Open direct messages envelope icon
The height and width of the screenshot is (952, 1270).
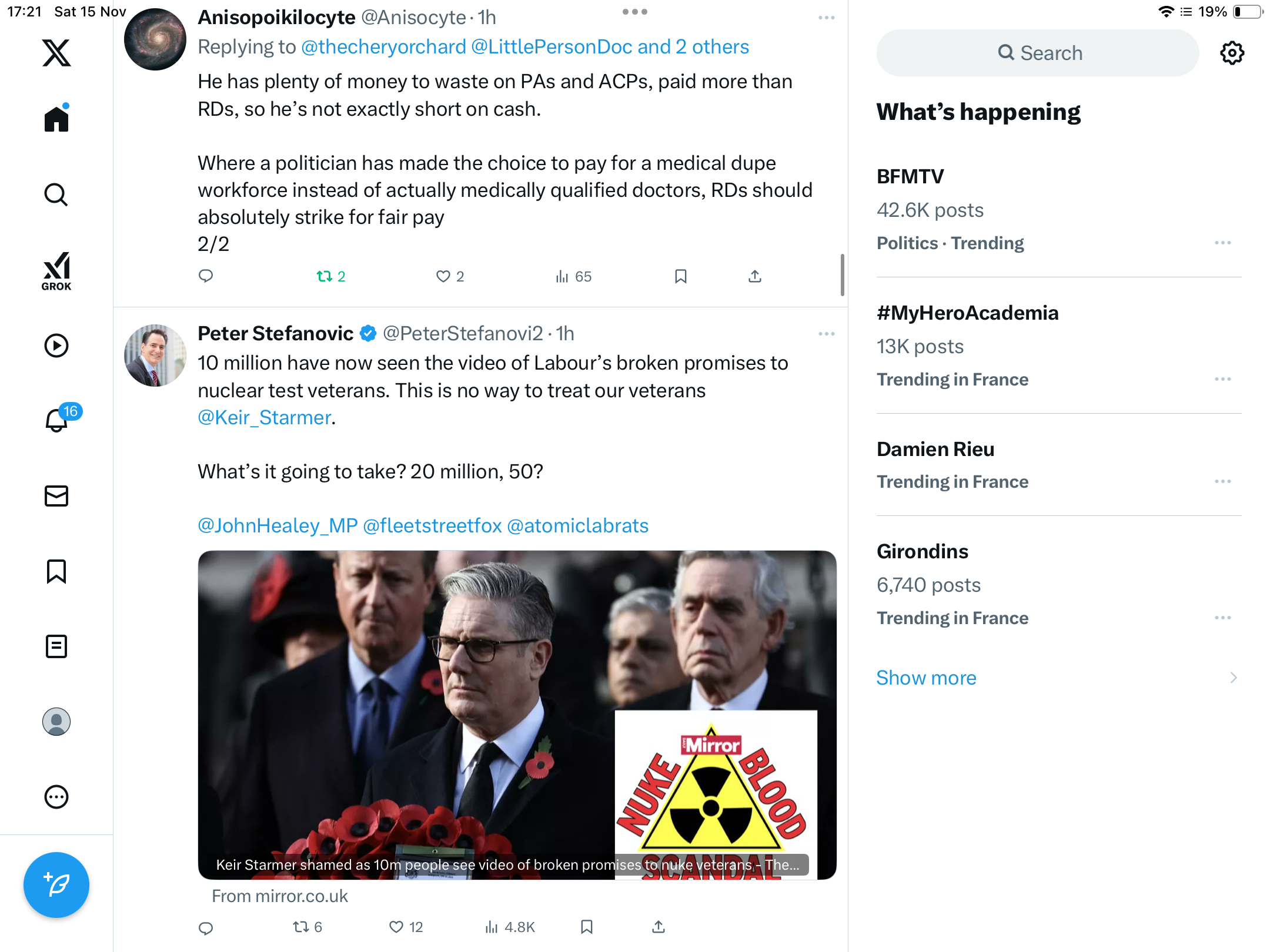point(56,496)
